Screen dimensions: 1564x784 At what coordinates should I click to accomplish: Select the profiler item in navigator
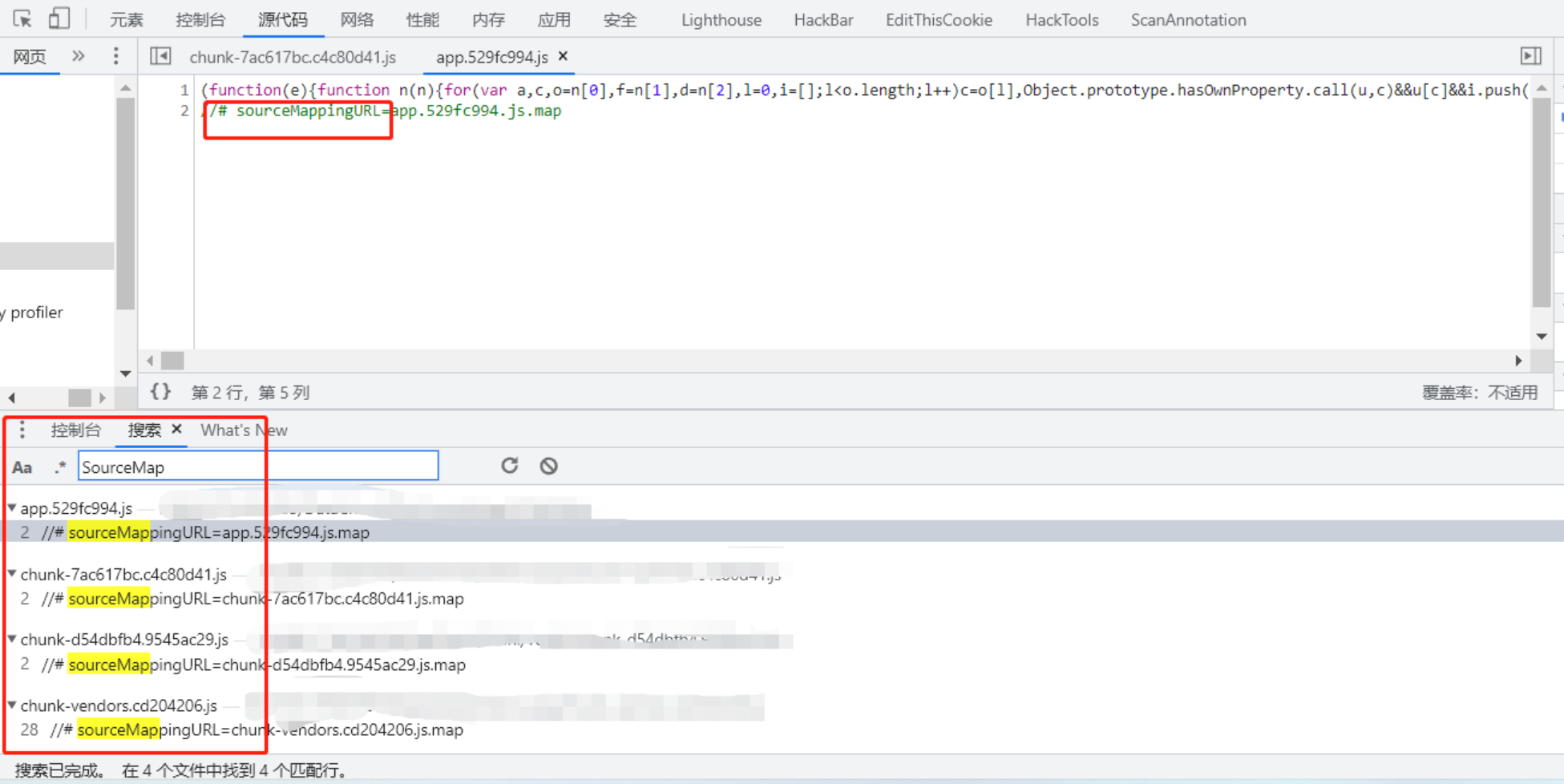point(32,312)
